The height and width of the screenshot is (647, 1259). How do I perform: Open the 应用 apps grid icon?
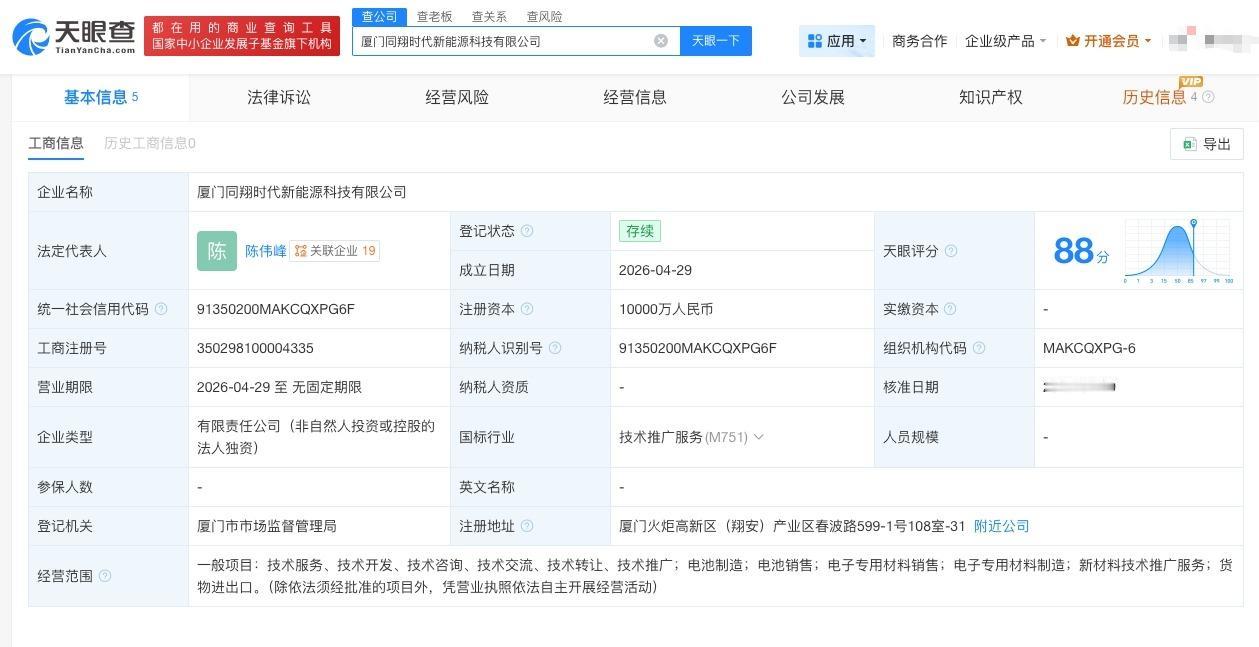click(816, 39)
